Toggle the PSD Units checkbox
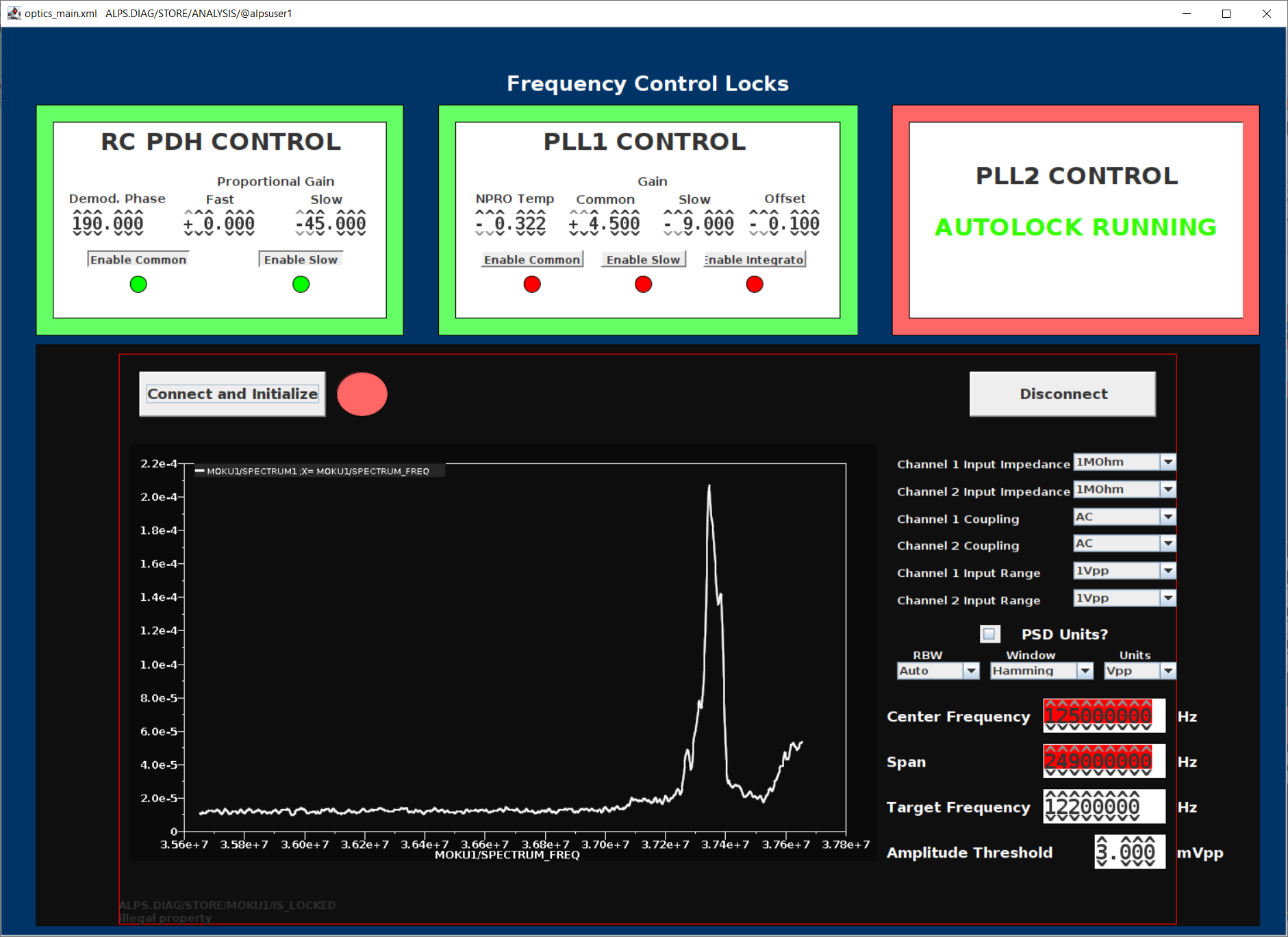 (989, 634)
